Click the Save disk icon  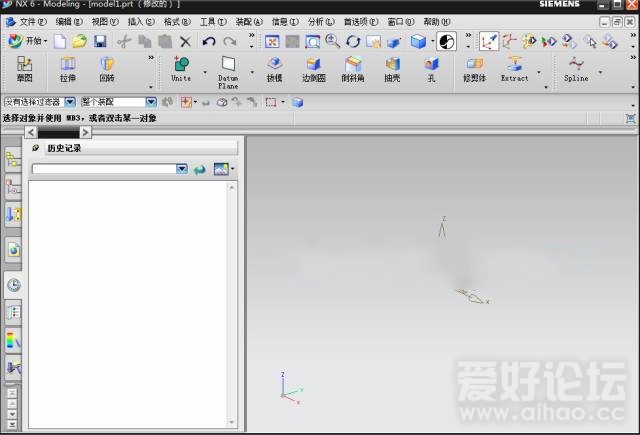click(x=100, y=41)
